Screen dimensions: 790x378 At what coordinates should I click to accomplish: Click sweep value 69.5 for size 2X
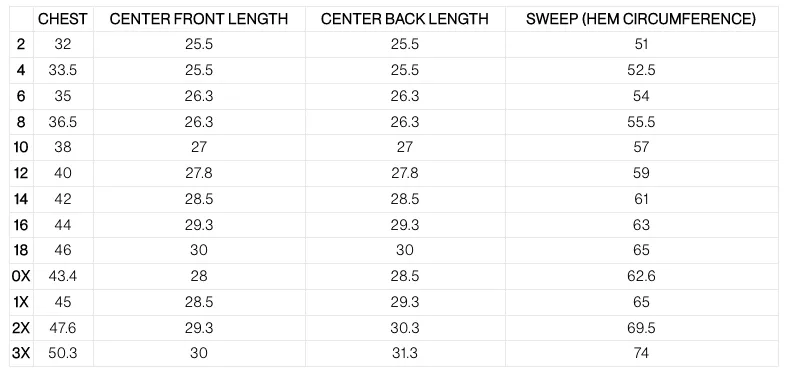tap(641, 328)
